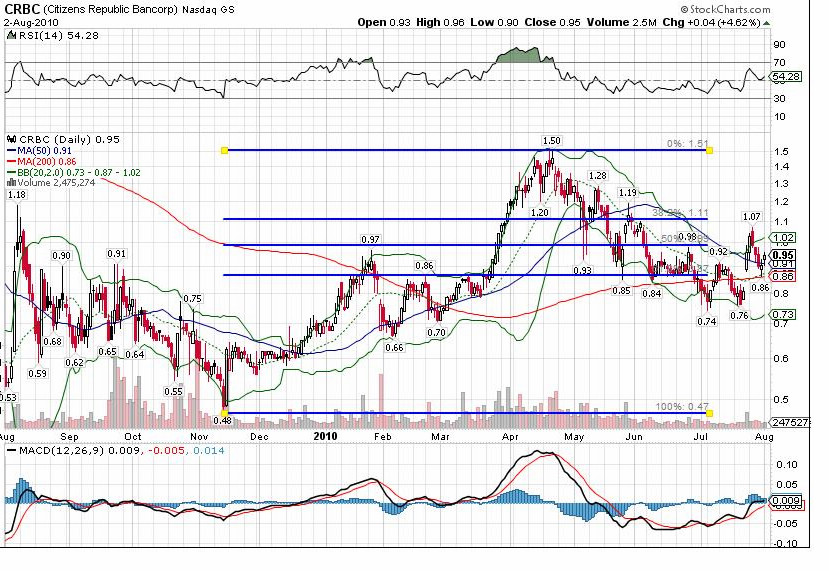This screenshot has height=571, width=829.
Task: Click the 38.2%: 1.11 Fibonacci label
Action: click(x=679, y=213)
